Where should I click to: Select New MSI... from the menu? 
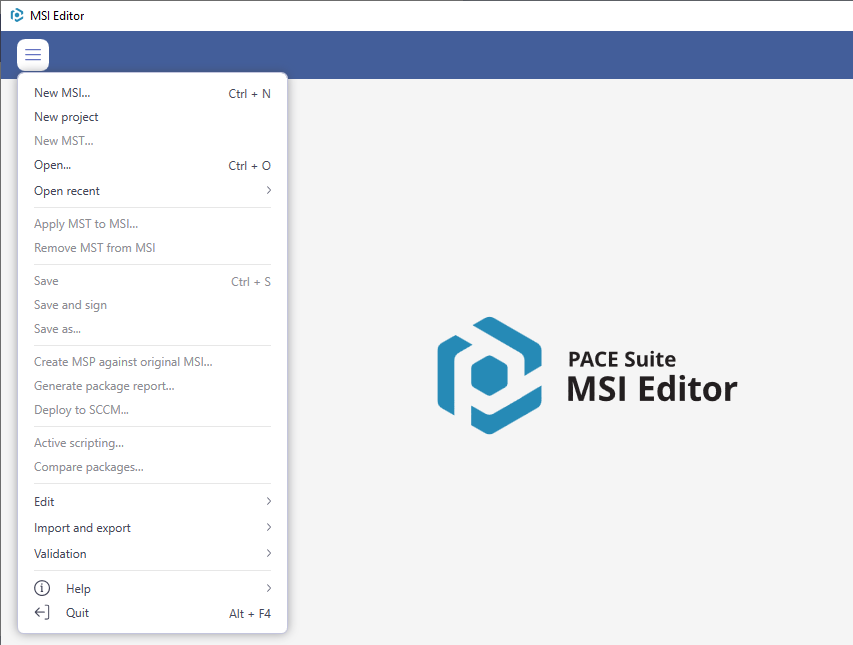click(x=152, y=93)
